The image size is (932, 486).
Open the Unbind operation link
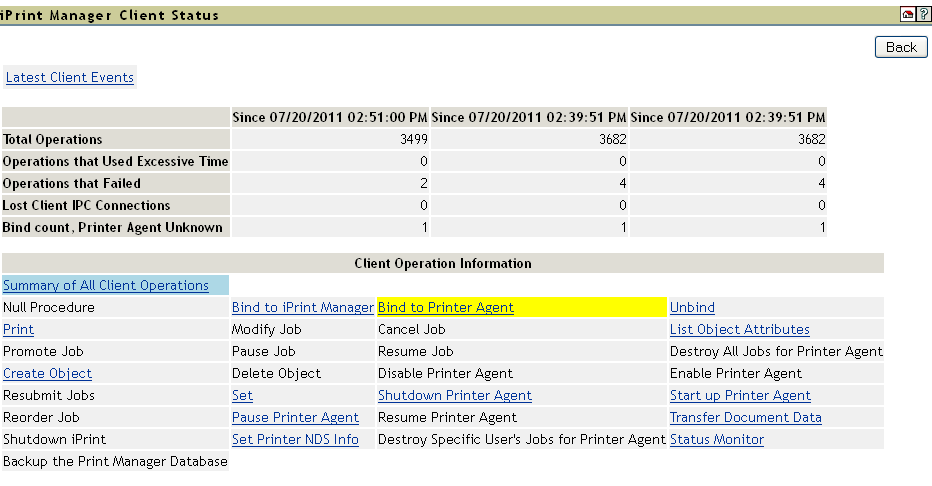tap(692, 307)
